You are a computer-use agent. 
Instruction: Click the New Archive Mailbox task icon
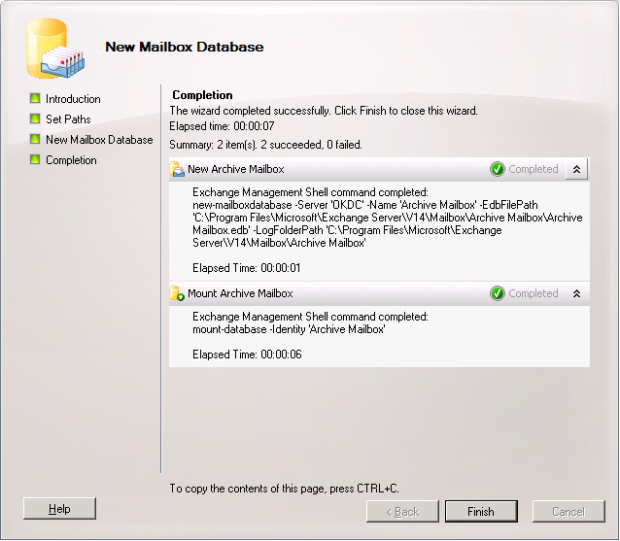[177, 169]
